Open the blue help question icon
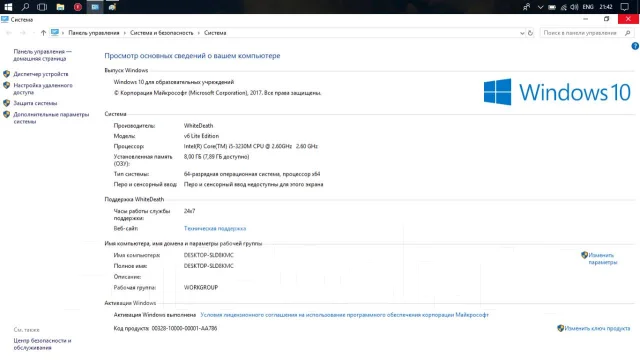The height and width of the screenshot is (360, 640). pos(635,46)
